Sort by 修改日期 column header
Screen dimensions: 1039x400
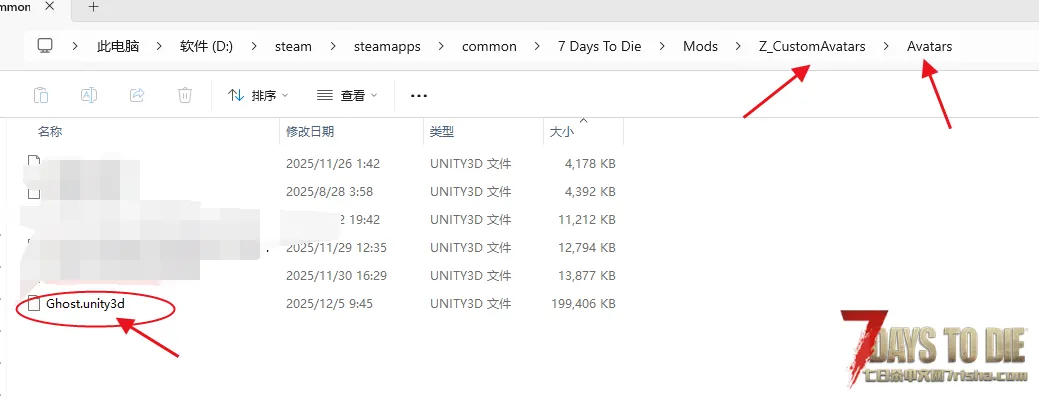click(x=310, y=131)
